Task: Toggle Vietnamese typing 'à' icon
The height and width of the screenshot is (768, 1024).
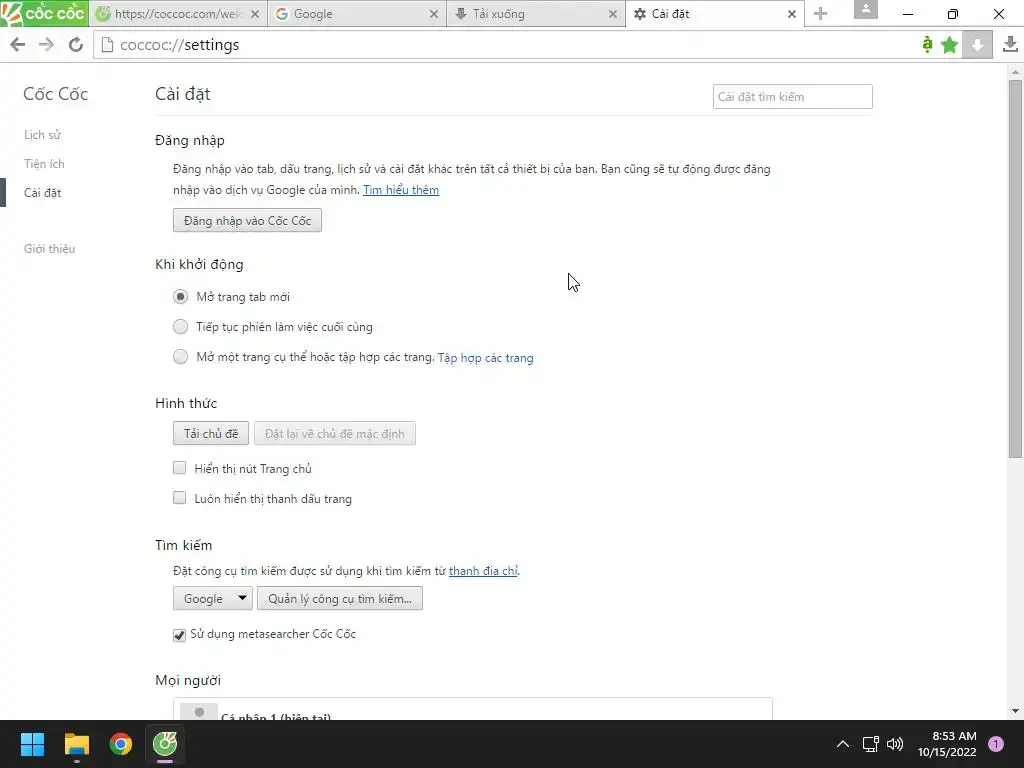Action: 927,44
